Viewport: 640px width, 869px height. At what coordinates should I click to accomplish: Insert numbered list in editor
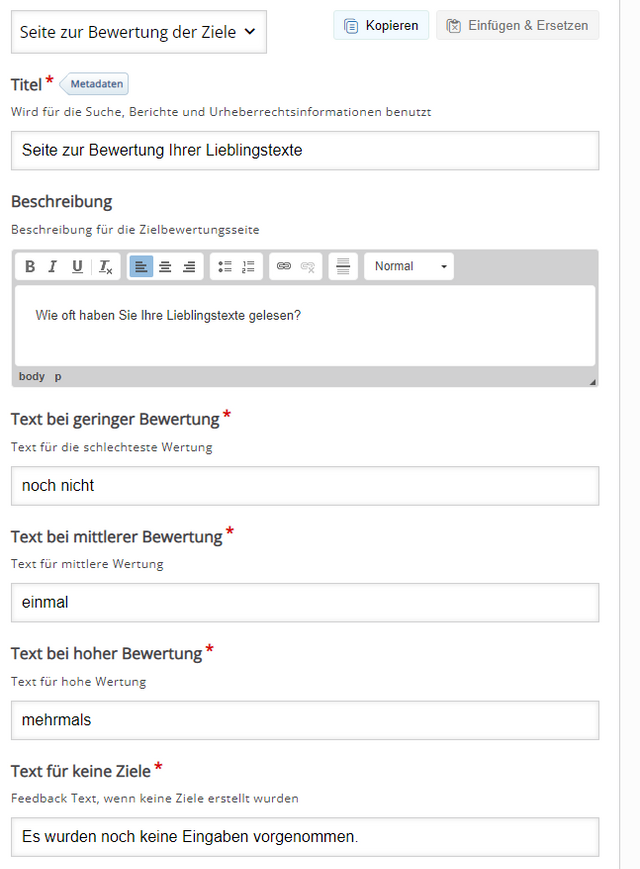coord(248,267)
